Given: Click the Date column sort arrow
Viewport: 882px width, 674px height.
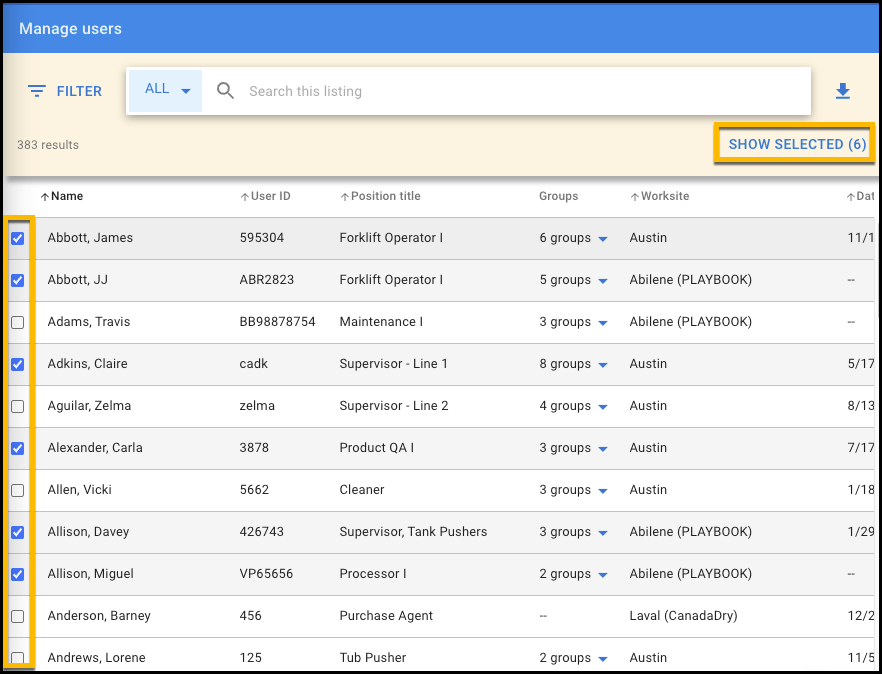Looking at the screenshot, I should 853,196.
